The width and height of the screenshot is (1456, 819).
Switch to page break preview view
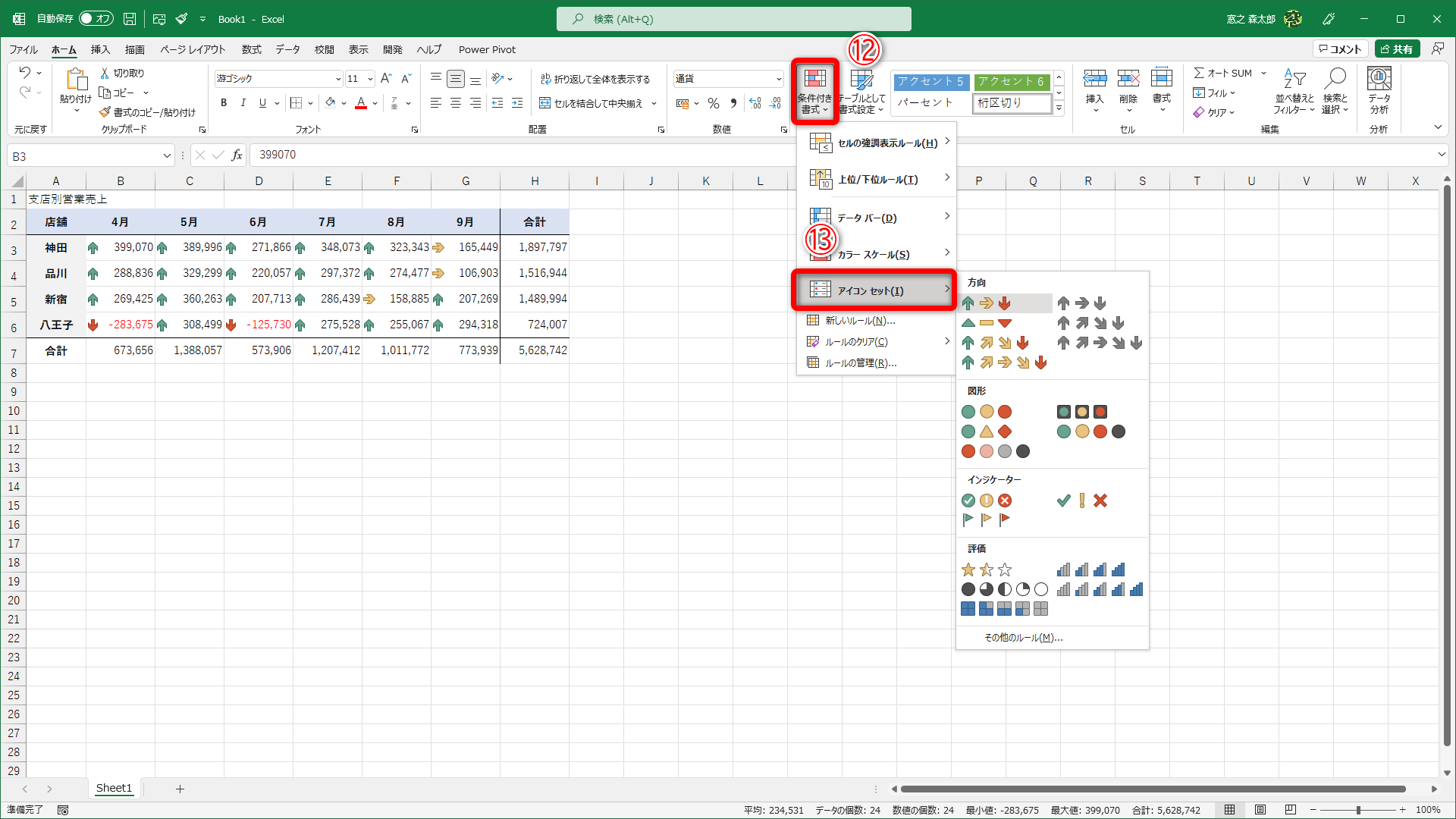coord(1290,810)
